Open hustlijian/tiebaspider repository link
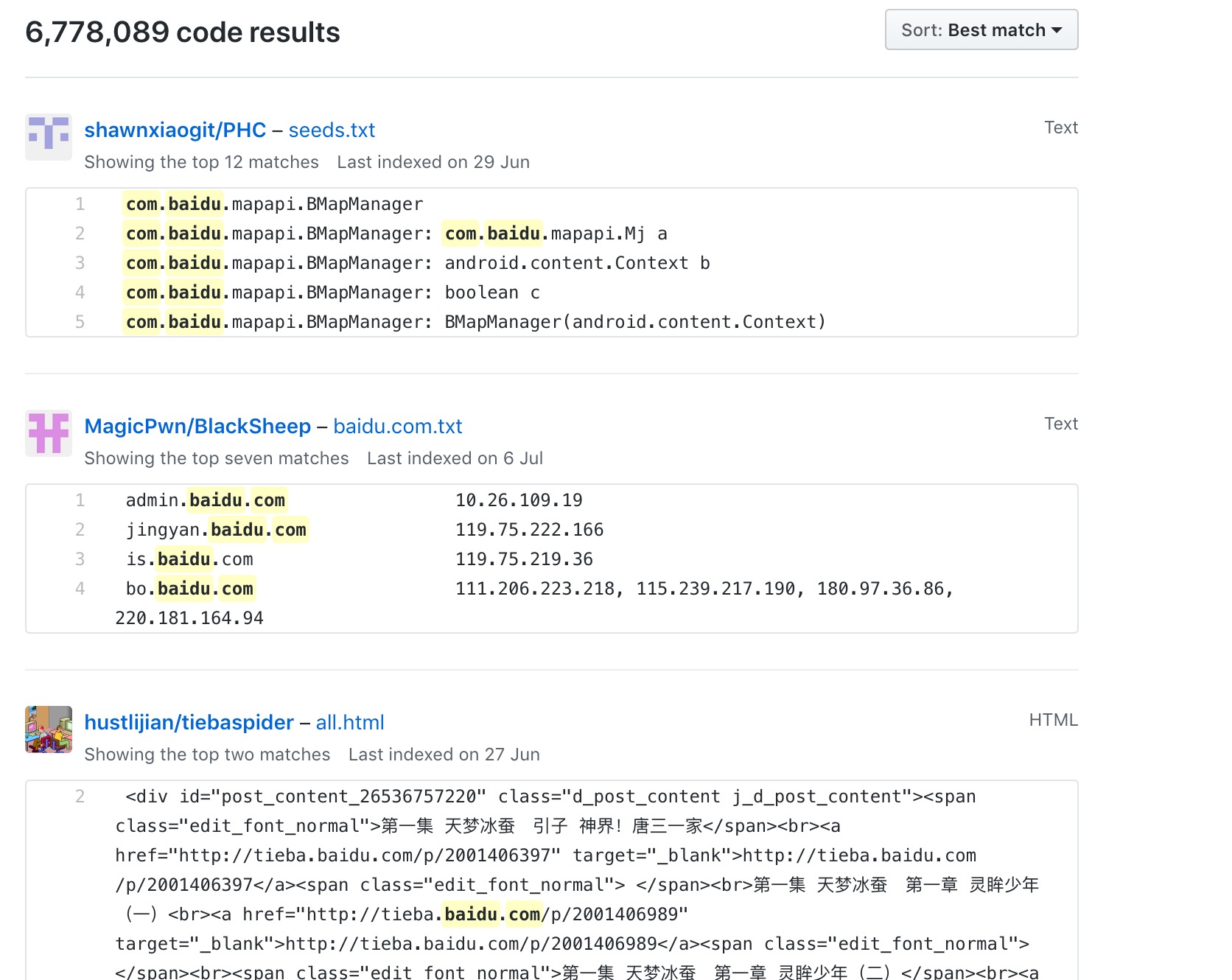1232x980 pixels. 189,722
